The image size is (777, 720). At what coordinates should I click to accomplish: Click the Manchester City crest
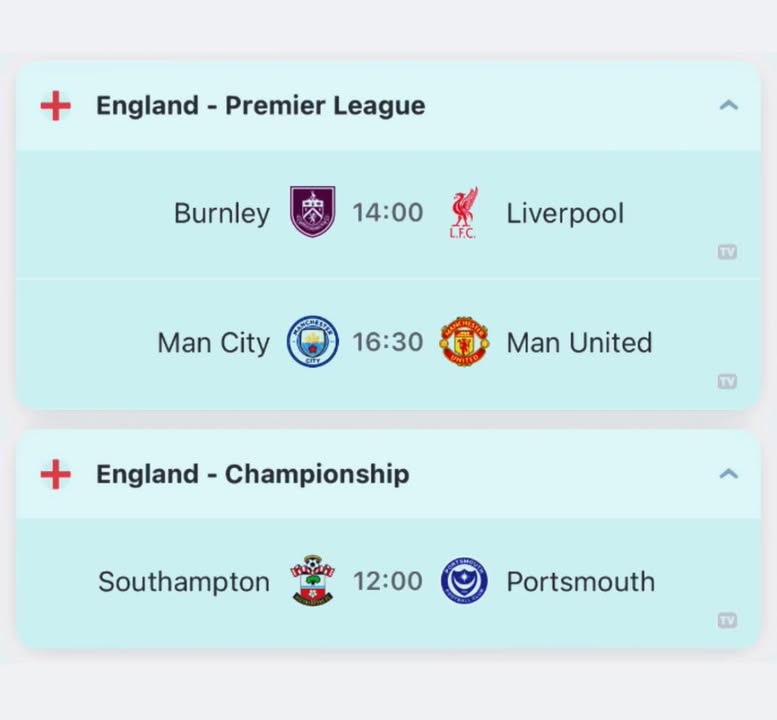[313, 341]
